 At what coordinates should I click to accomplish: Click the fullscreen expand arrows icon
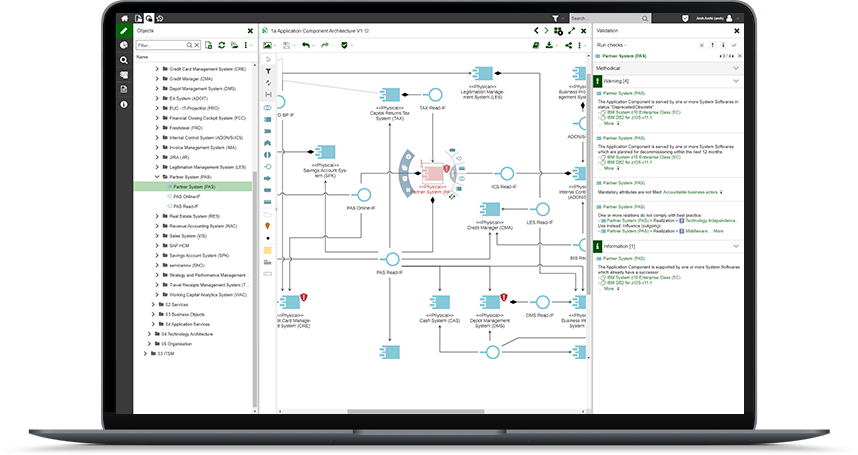570,31
